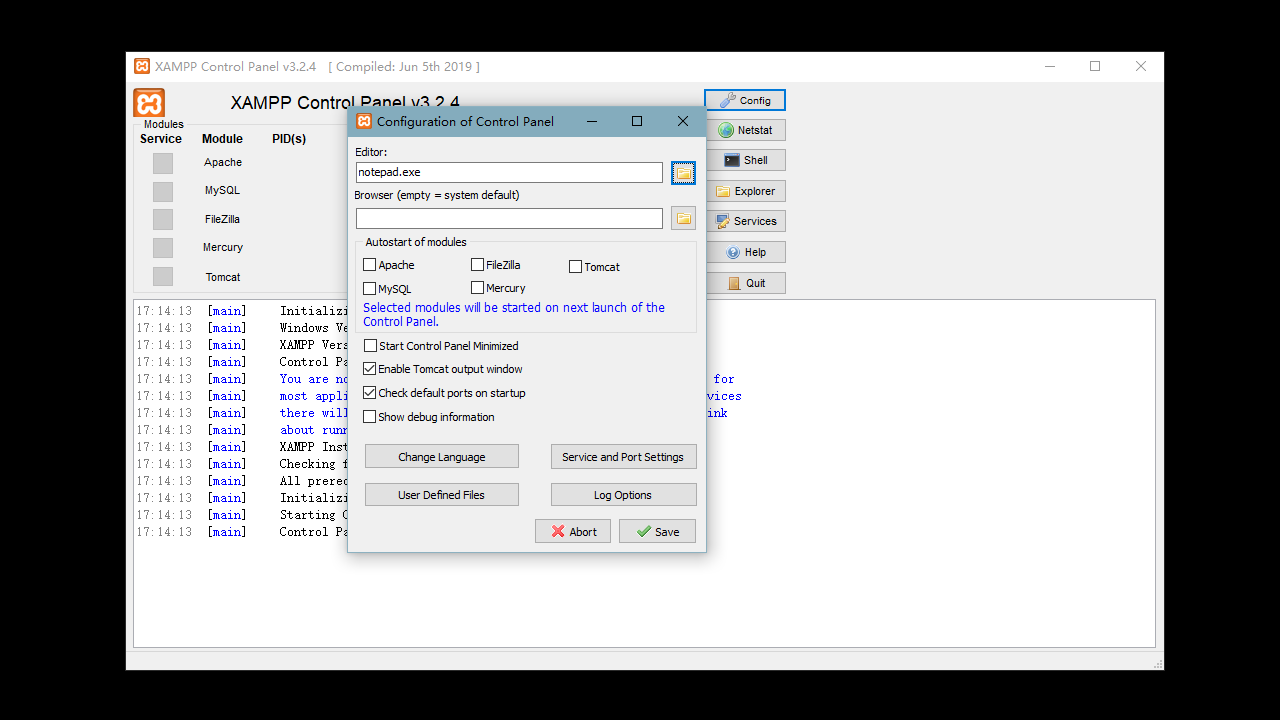Viewport: 1280px width, 720px height.
Task: Click the XAMPP logo in main panel
Action: point(149,103)
